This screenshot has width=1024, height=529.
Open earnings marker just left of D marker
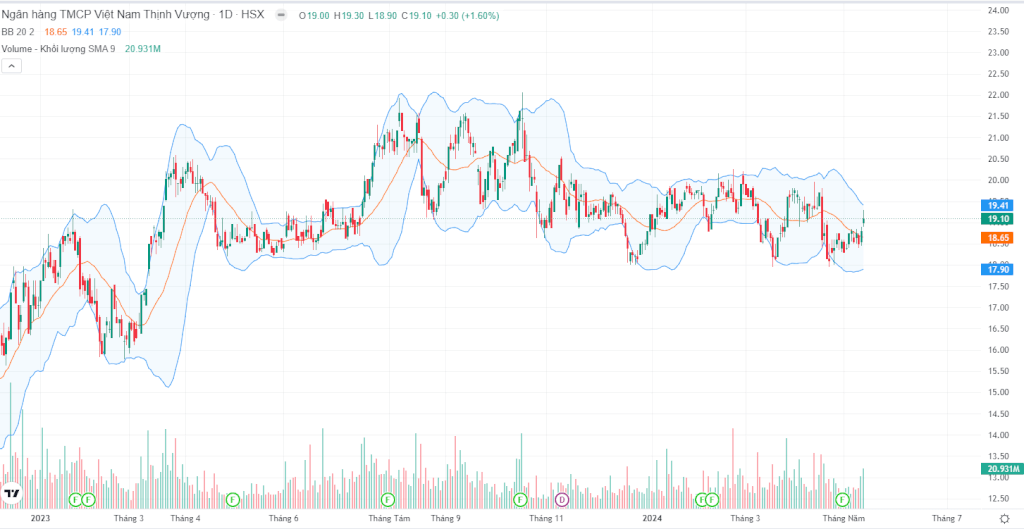(x=520, y=500)
